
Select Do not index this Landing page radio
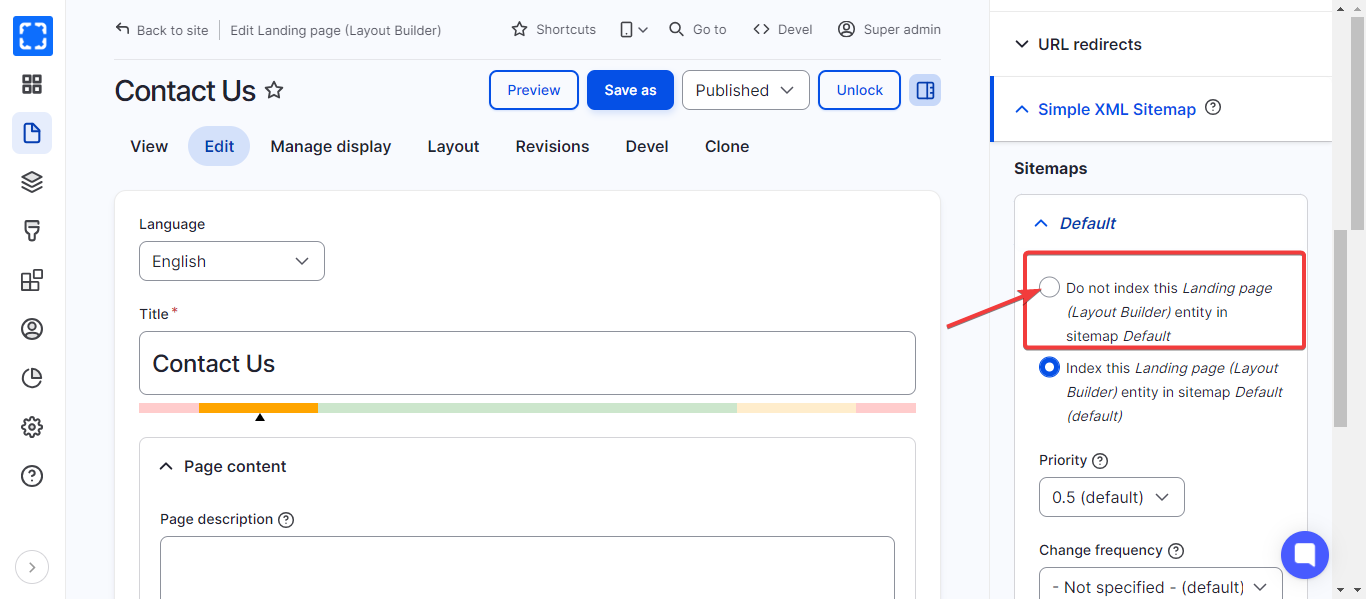(1049, 287)
